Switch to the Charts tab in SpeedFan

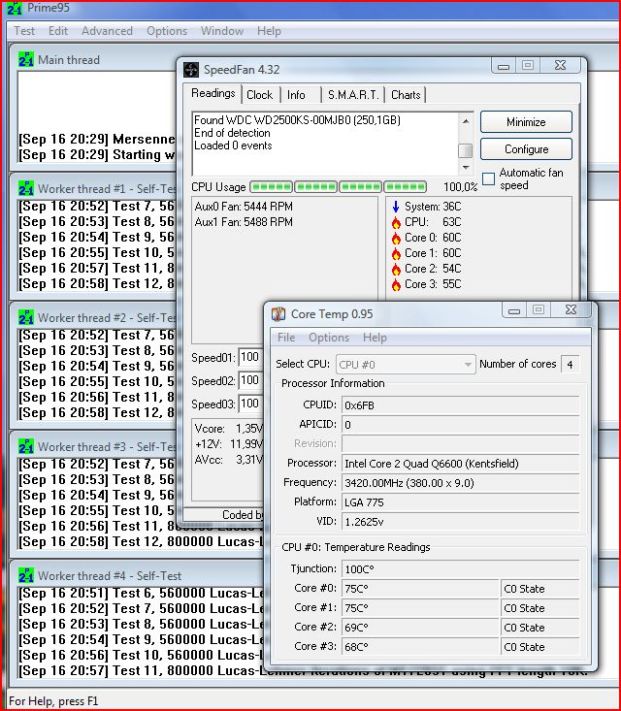click(x=406, y=95)
